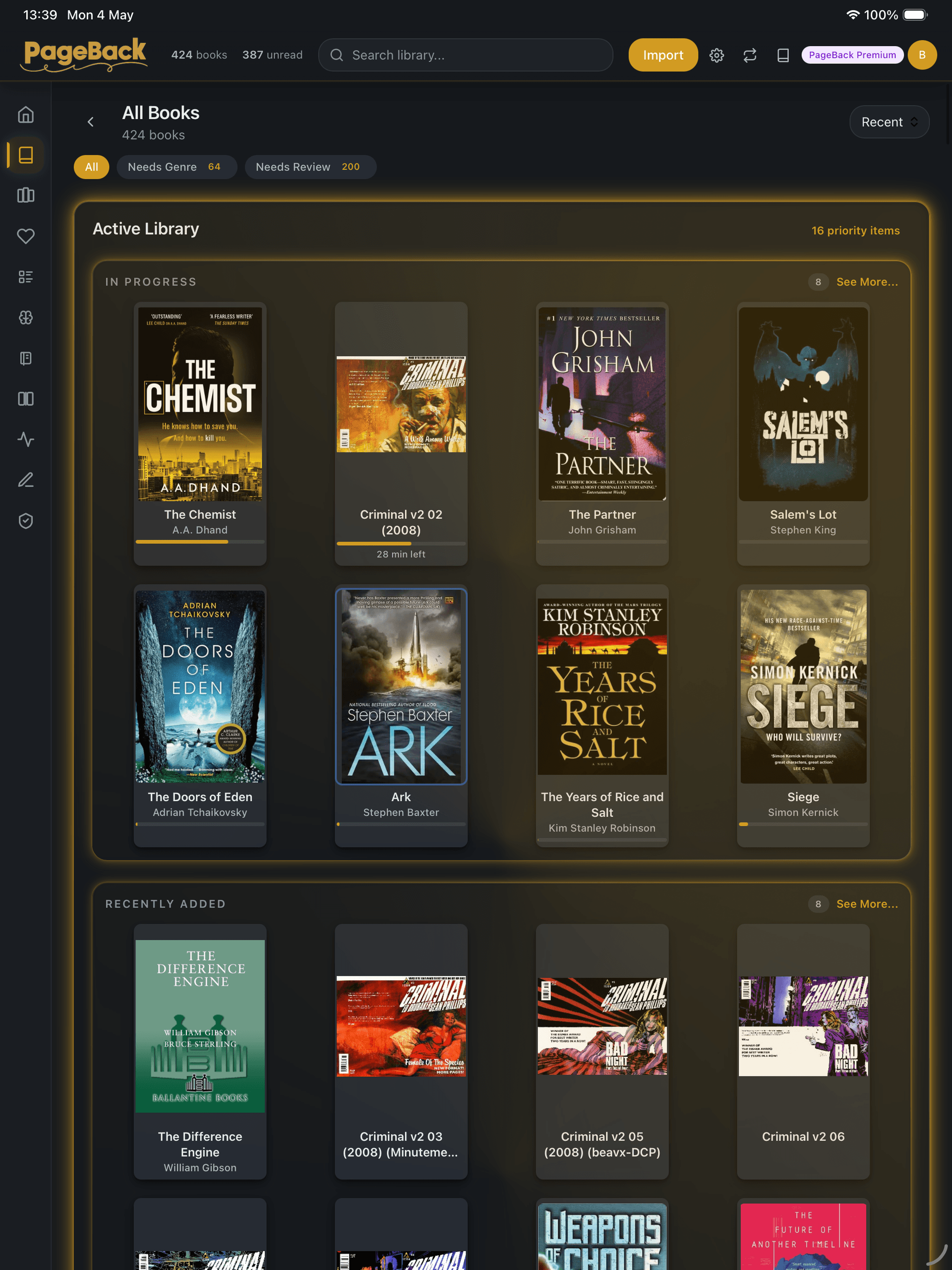Go back with the left chevron
952x1270 pixels.
click(91, 122)
